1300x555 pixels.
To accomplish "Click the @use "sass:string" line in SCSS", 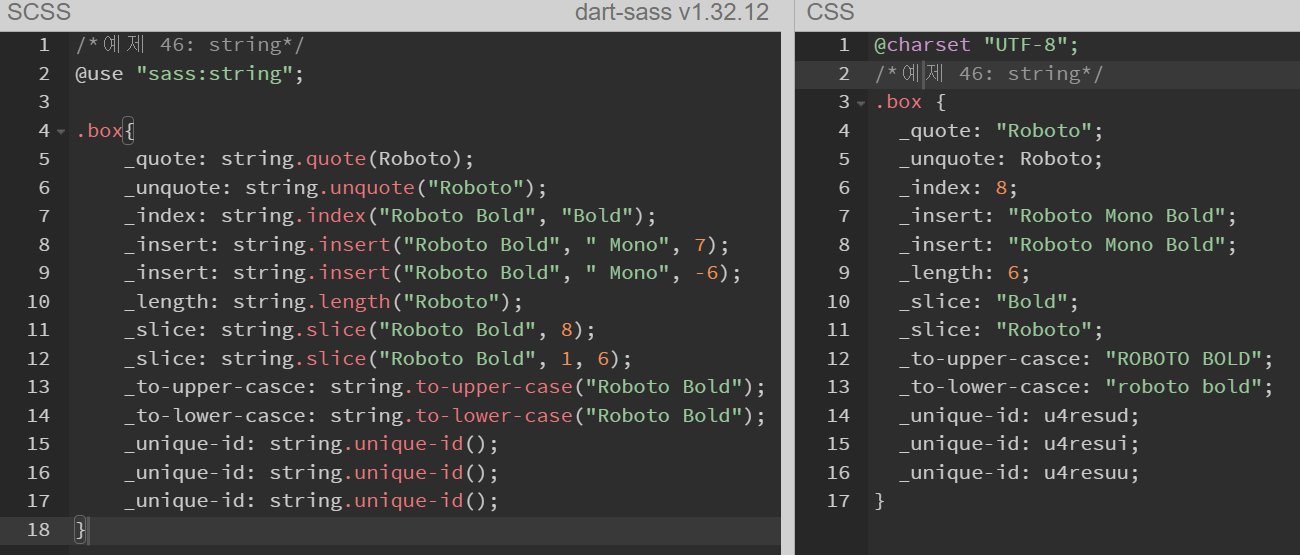I will point(189,74).
